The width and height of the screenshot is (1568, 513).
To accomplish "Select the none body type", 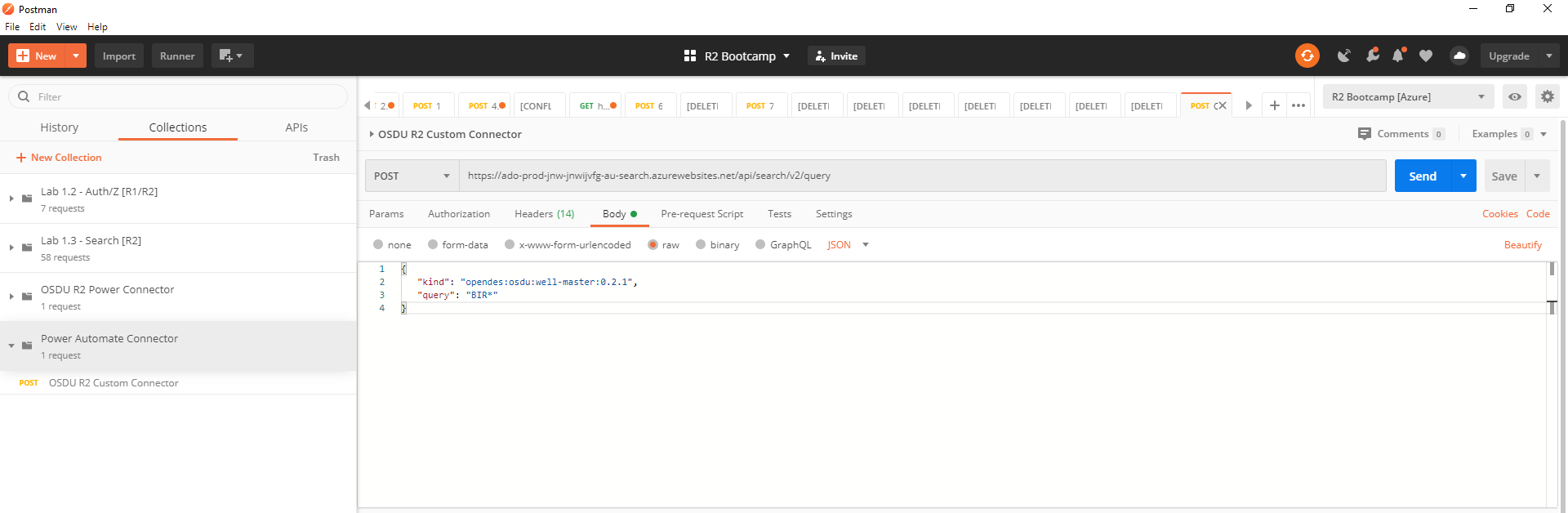I will click(x=378, y=244).
